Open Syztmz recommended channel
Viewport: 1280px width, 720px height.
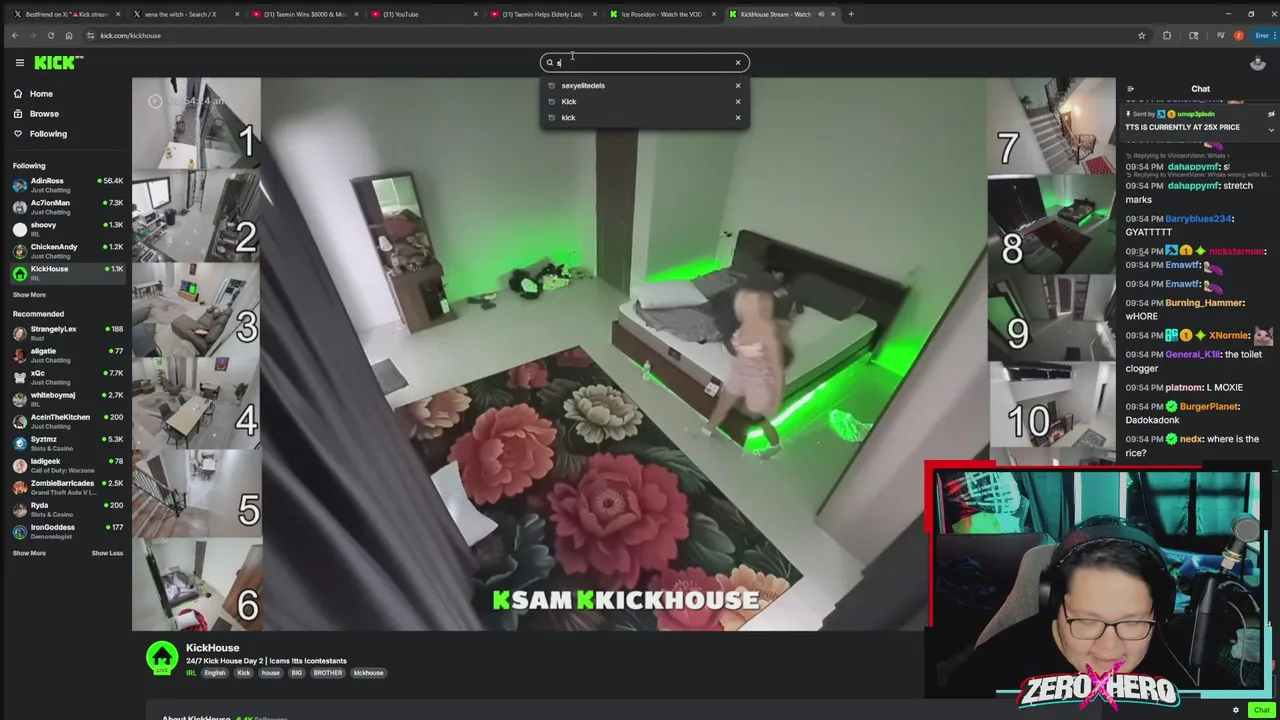coord(66,442)
